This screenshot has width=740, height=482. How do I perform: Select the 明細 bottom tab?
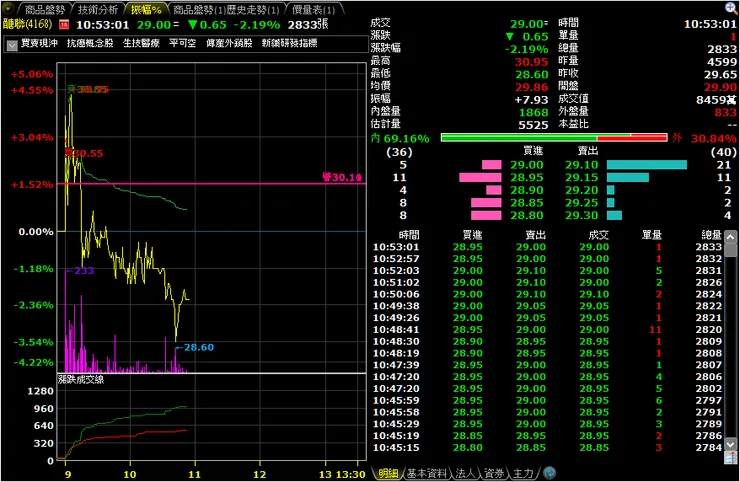click(x=388, y=473)
